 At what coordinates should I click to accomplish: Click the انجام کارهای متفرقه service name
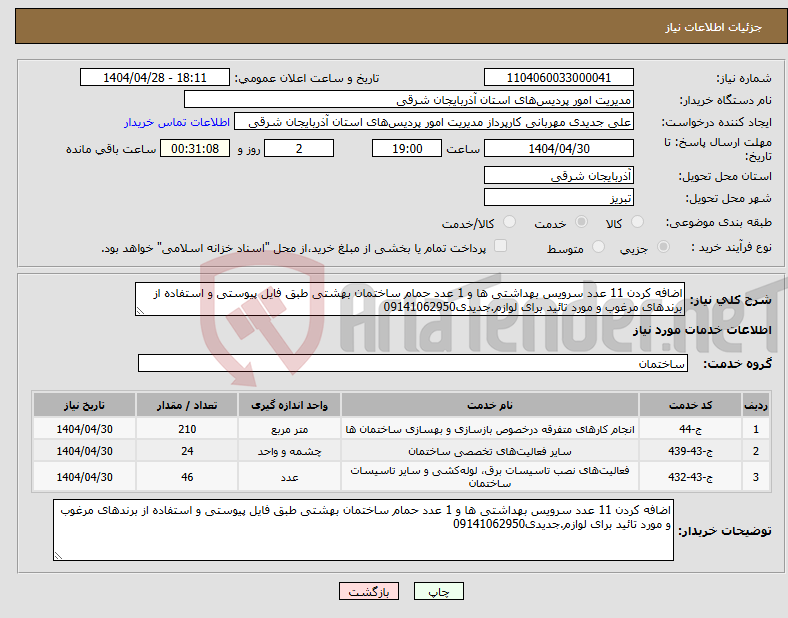tap(490, 430)
